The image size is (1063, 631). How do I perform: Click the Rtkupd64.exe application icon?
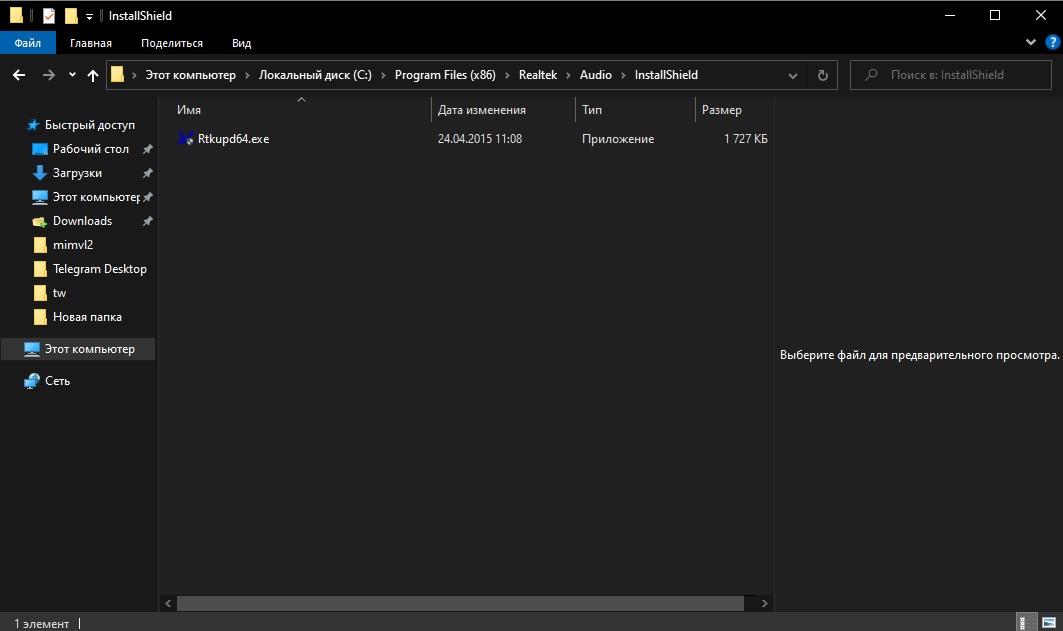pos(185,139)
